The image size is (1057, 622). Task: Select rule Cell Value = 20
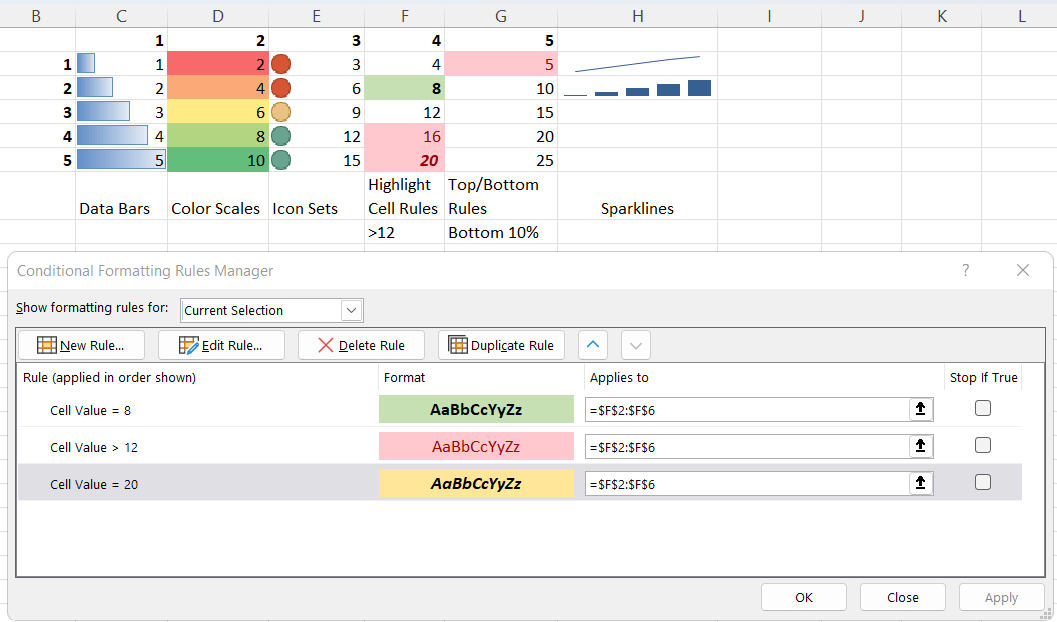coord(94,485)
